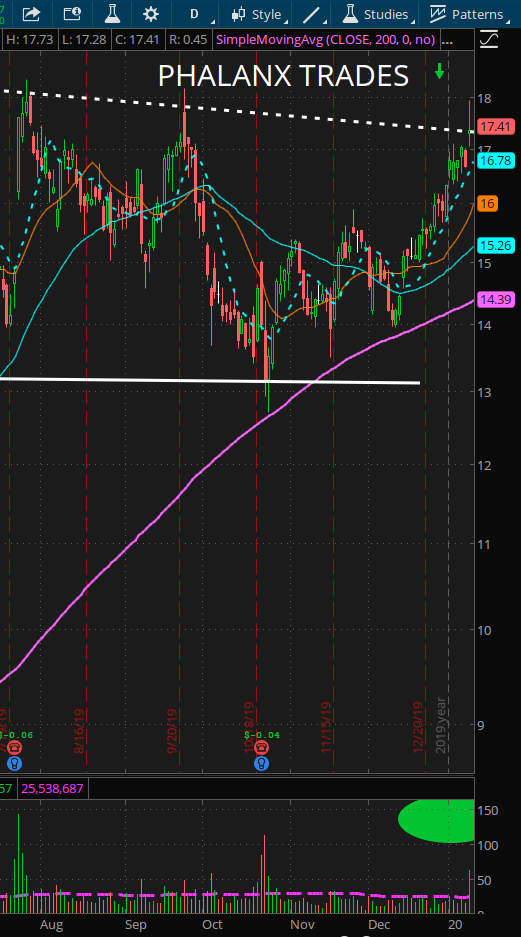Image resolution: width=521 pixels, height=937 pixels.
Task: Expand the ellipsis after SimpleMovingAvg label
Action: click(x=447, y=41)
